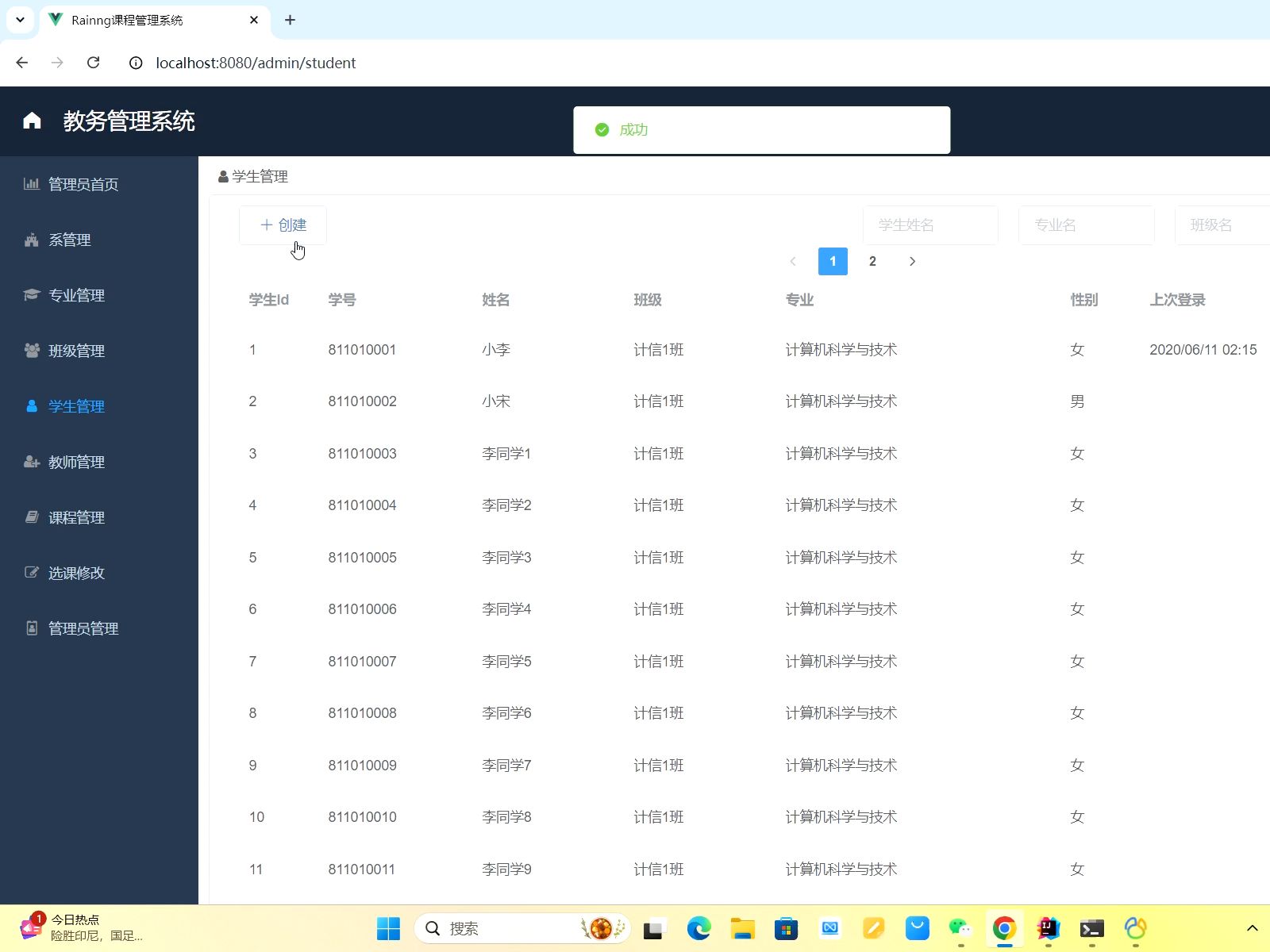Click the book icon beside 课程管理
Viewport: 1270px width, 952px height.
pos(32,517)
